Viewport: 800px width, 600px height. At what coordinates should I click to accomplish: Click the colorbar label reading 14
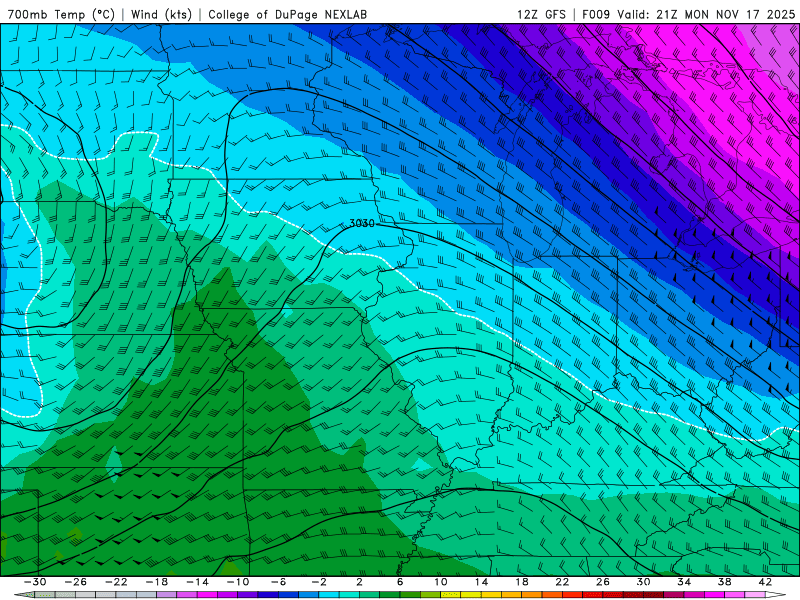coord(481,582)
